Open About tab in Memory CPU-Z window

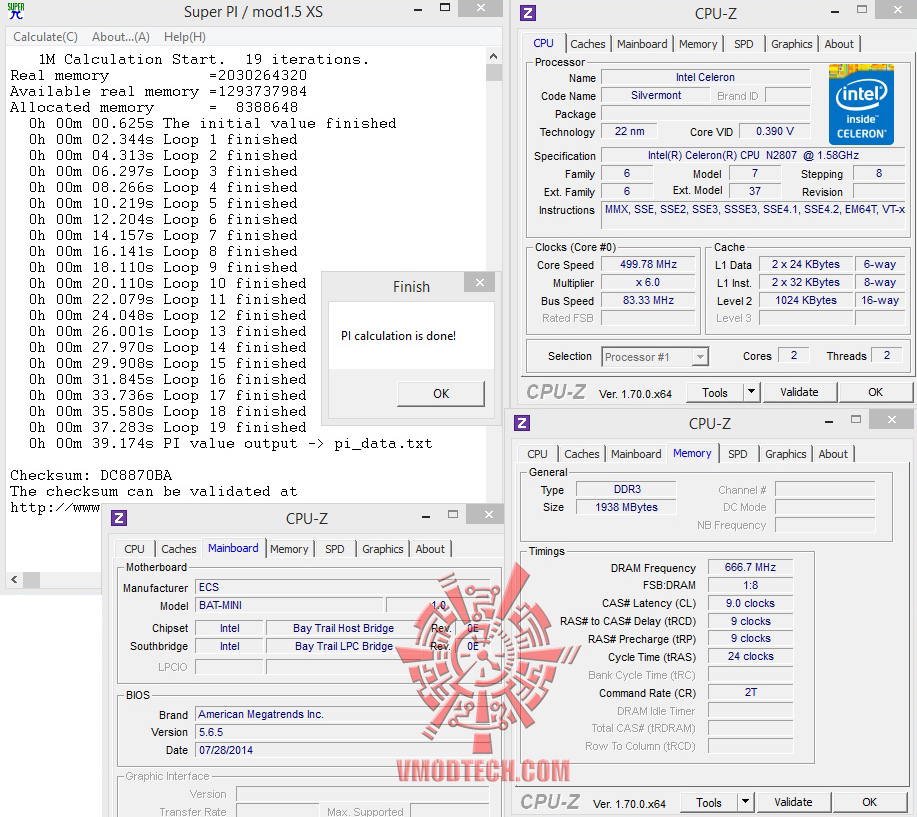[x=833, y=454]
